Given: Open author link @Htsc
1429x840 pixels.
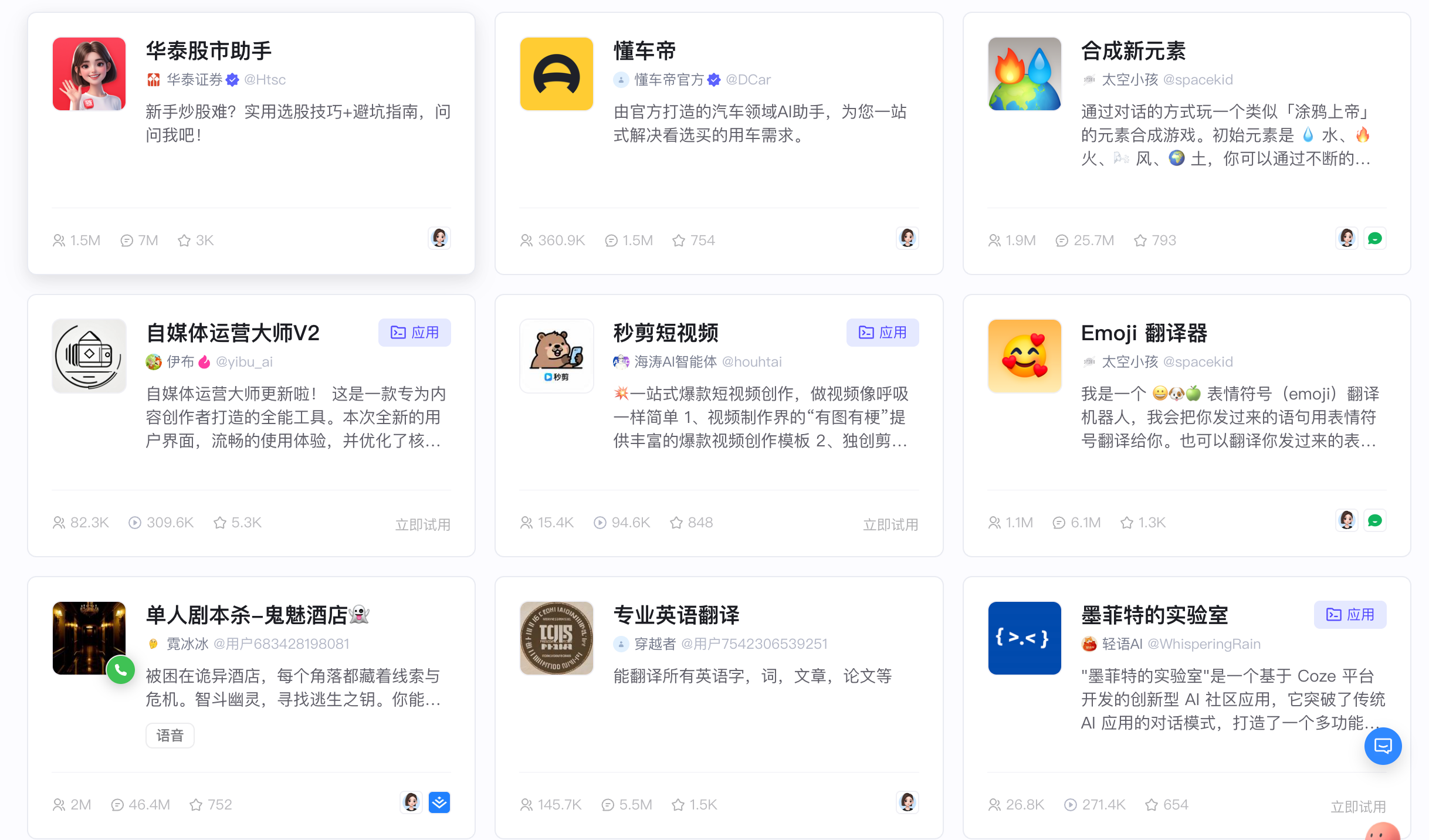Looking at the screenshot, I should [265, 80].
